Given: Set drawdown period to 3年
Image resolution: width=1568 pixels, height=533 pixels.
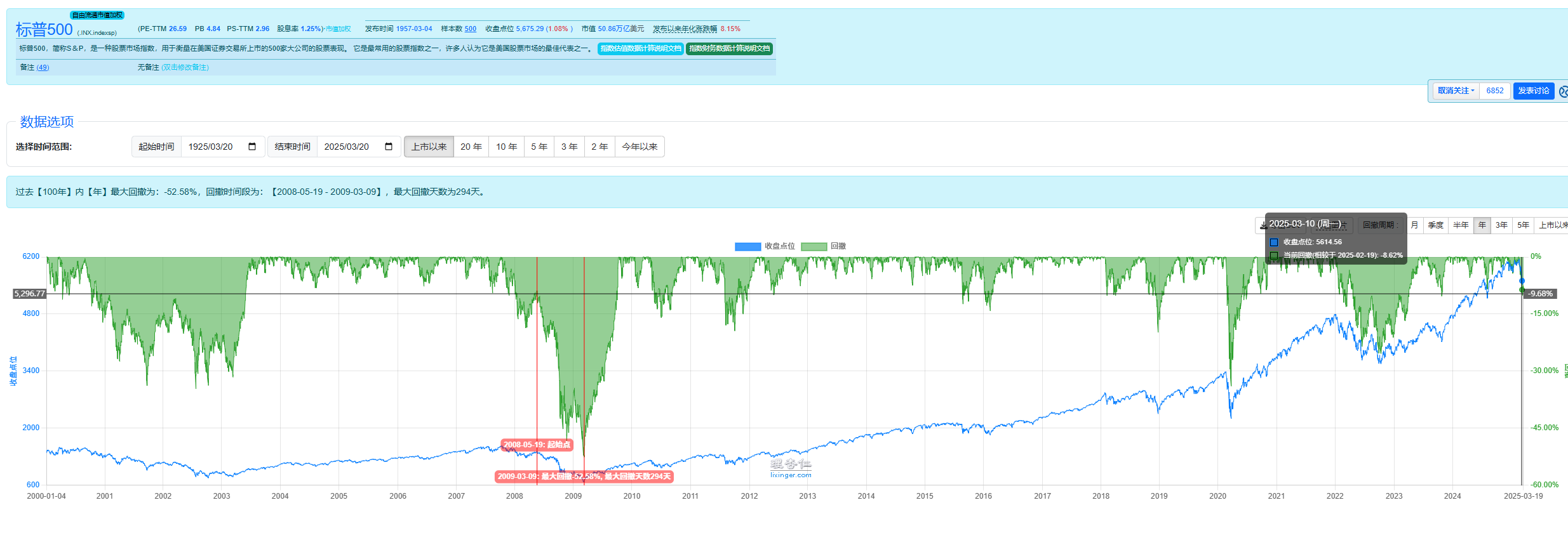Looking at the screenshot, I should click(1501, 225).
